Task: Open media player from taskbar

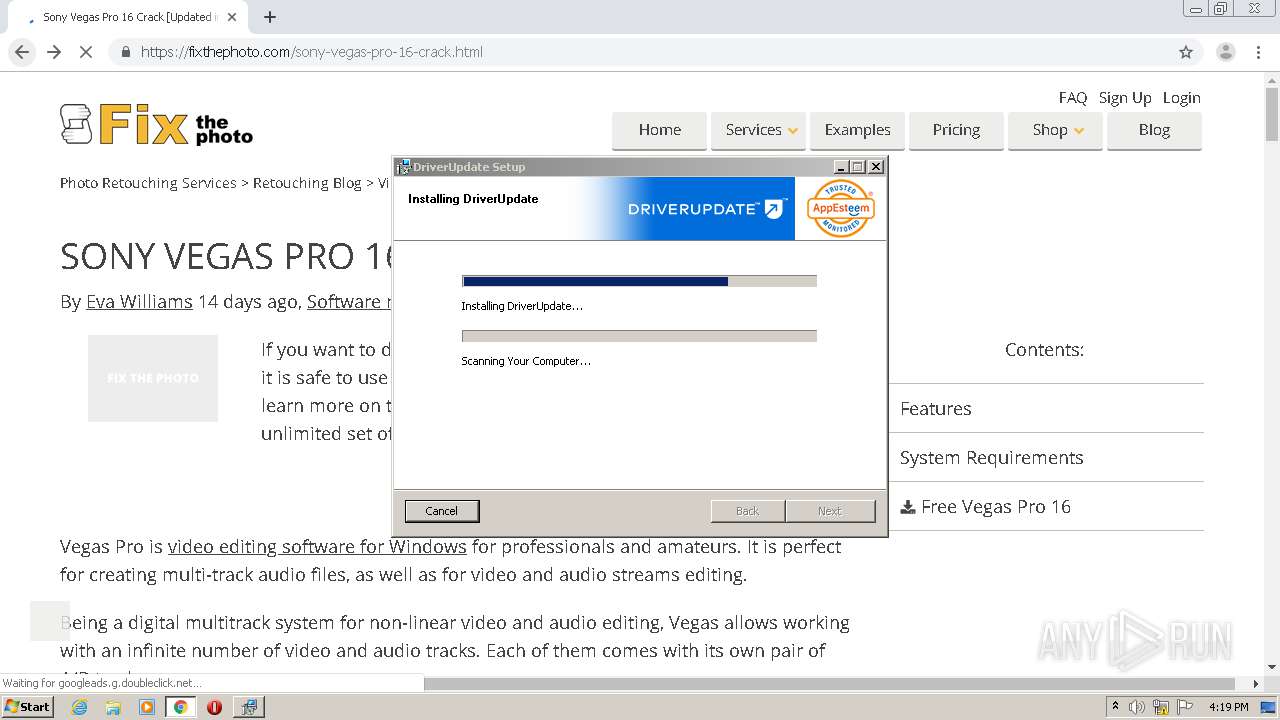Action: pyautogui.click(x=146, y=707)
